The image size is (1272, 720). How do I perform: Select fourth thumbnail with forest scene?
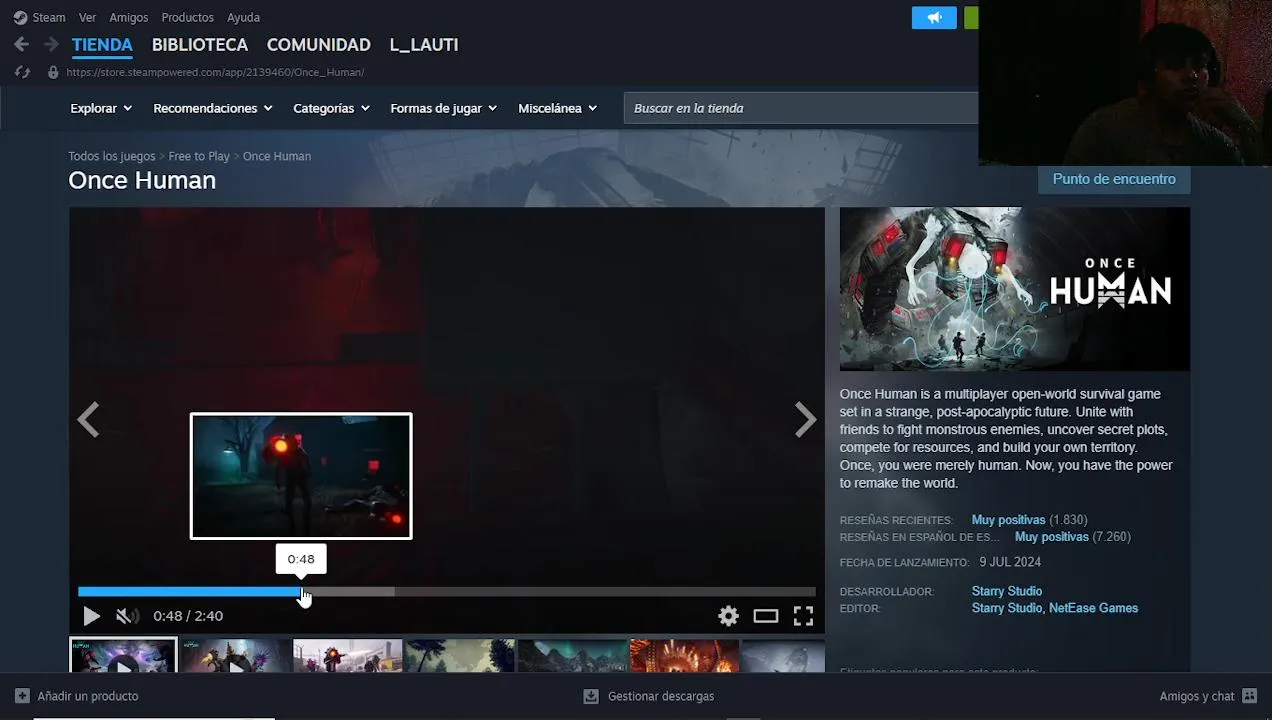(460, 656)
